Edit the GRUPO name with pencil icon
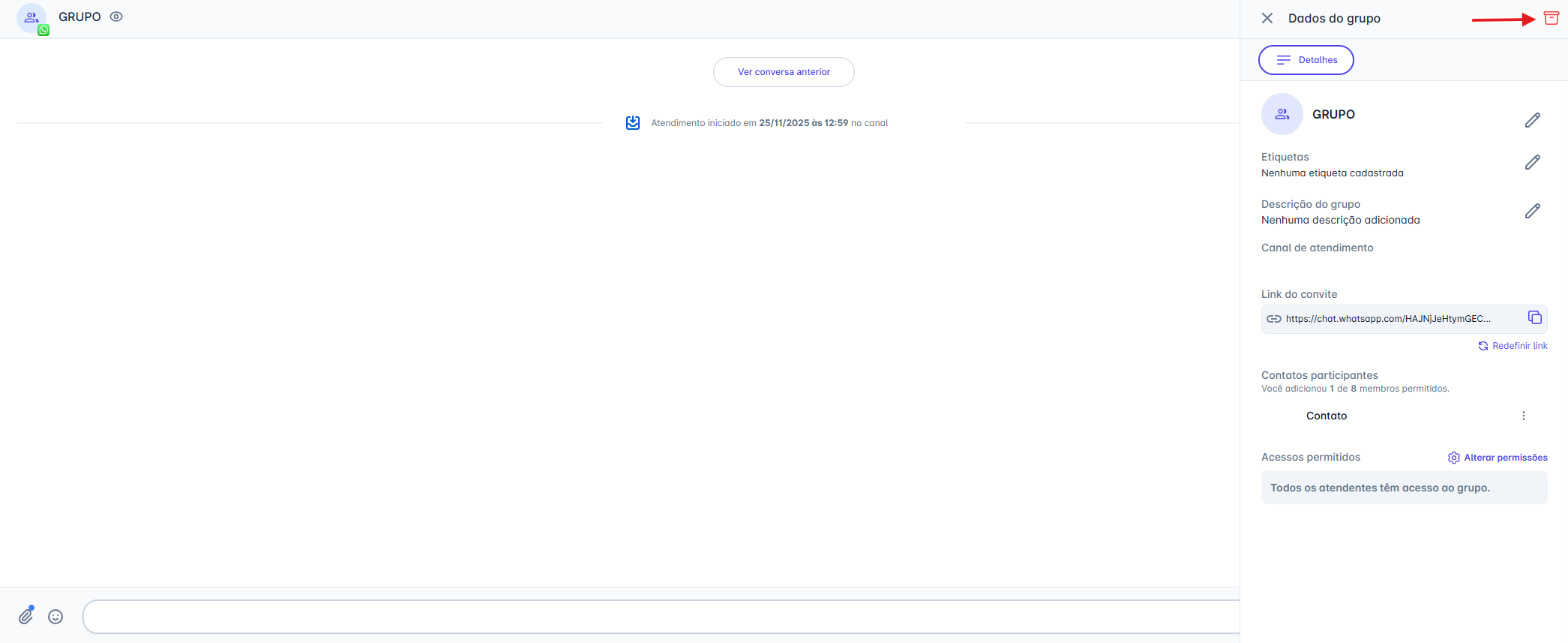 click(1532, 120)
